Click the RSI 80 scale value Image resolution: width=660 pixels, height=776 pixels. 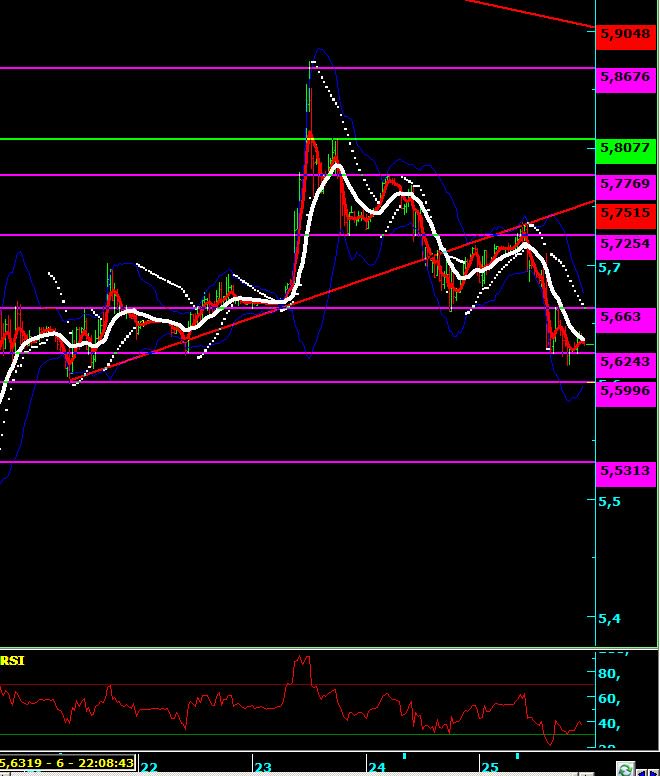coord(609,674)
